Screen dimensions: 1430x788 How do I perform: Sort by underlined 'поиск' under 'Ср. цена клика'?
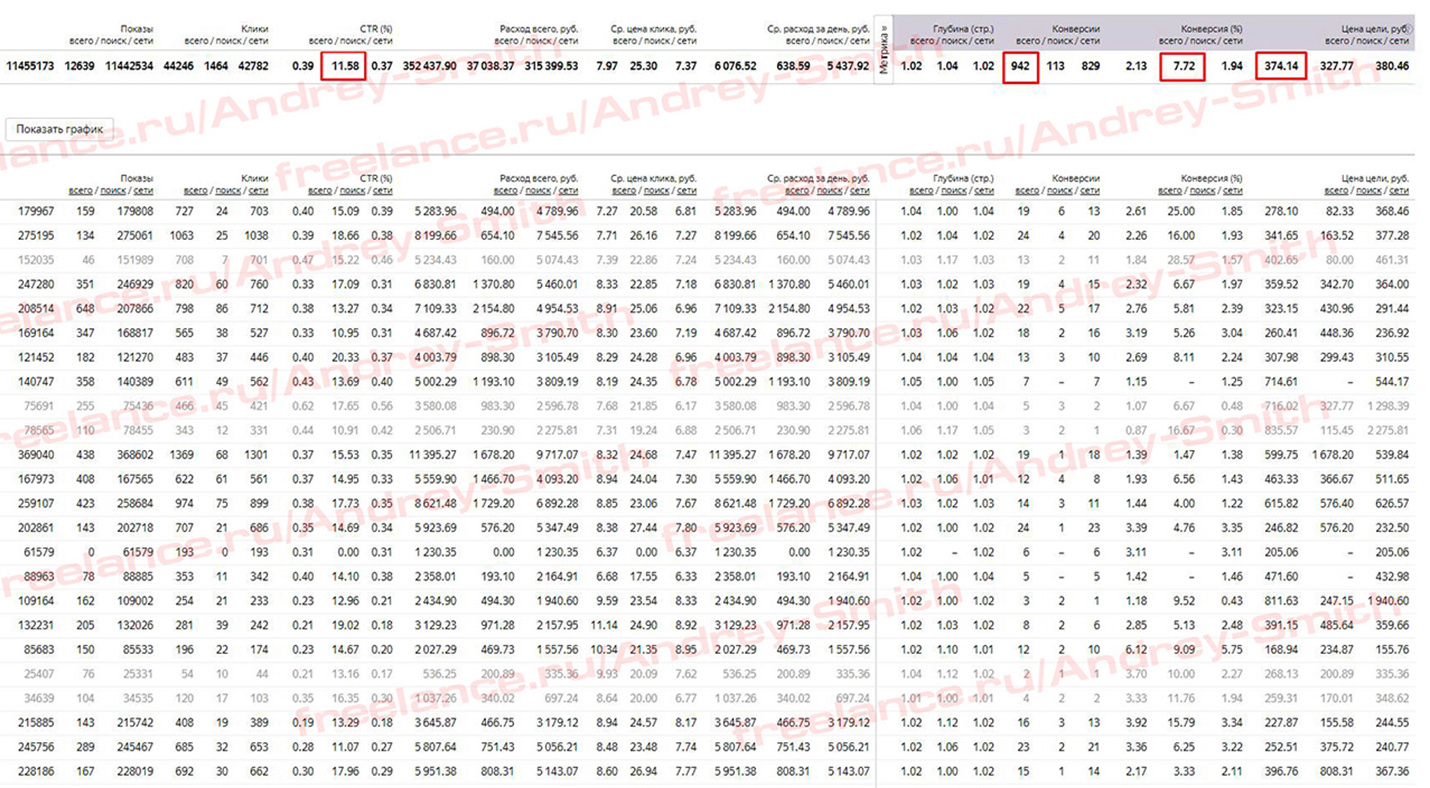pyautogui.click(x=657, y=190)
